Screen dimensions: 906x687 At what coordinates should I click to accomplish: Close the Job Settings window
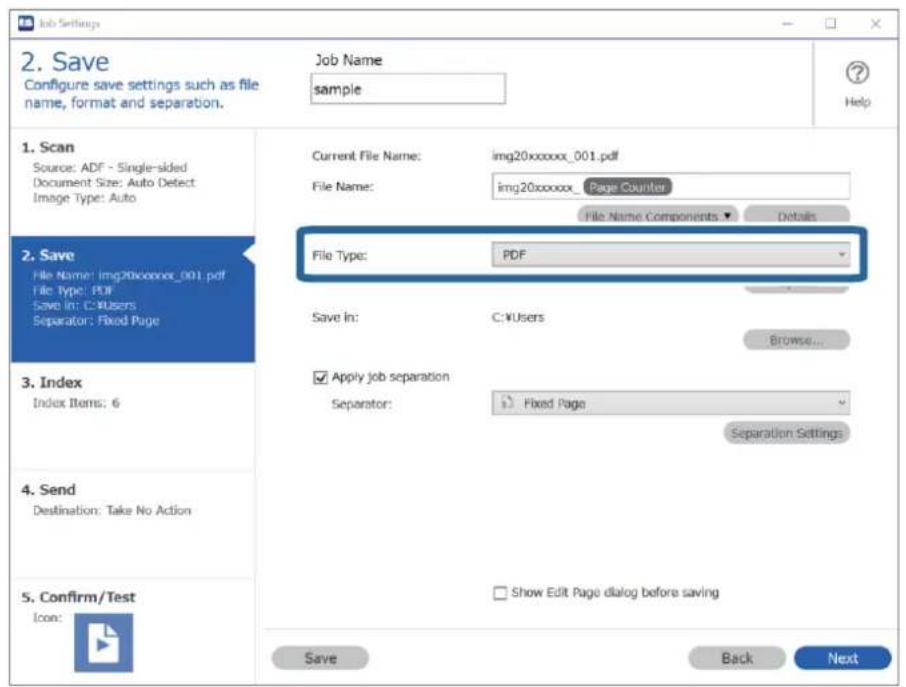coord(875,23)
